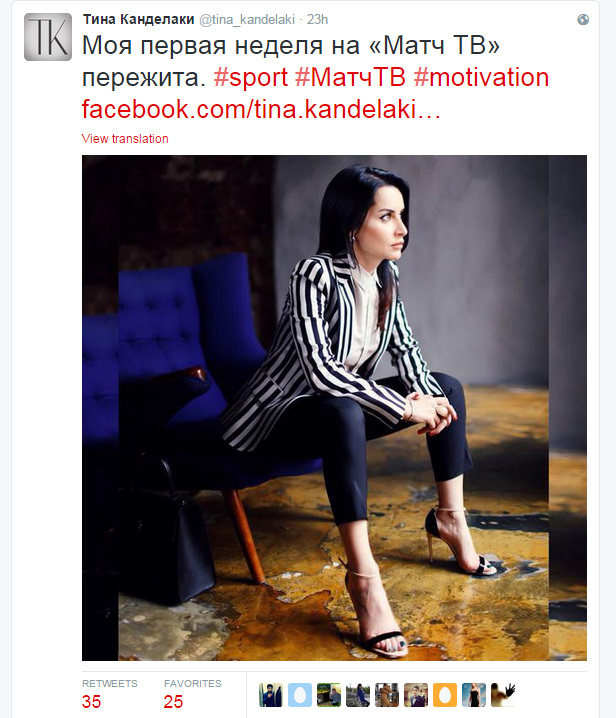616x718 pixels.
Task: Open the light blue egg avatar
Action: 300,695
